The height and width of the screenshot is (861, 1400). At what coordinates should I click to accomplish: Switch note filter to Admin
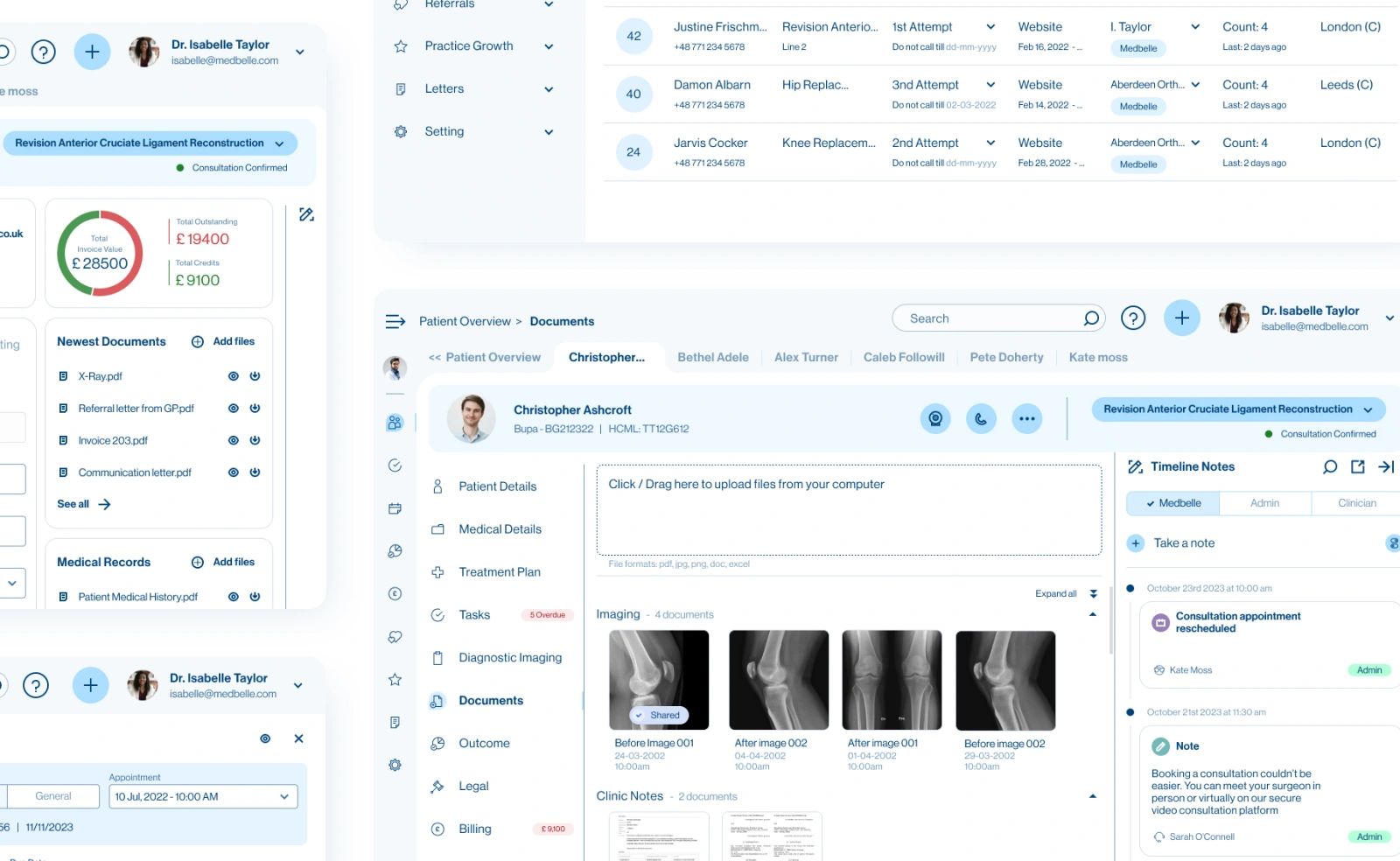[x=1265, y=503]
